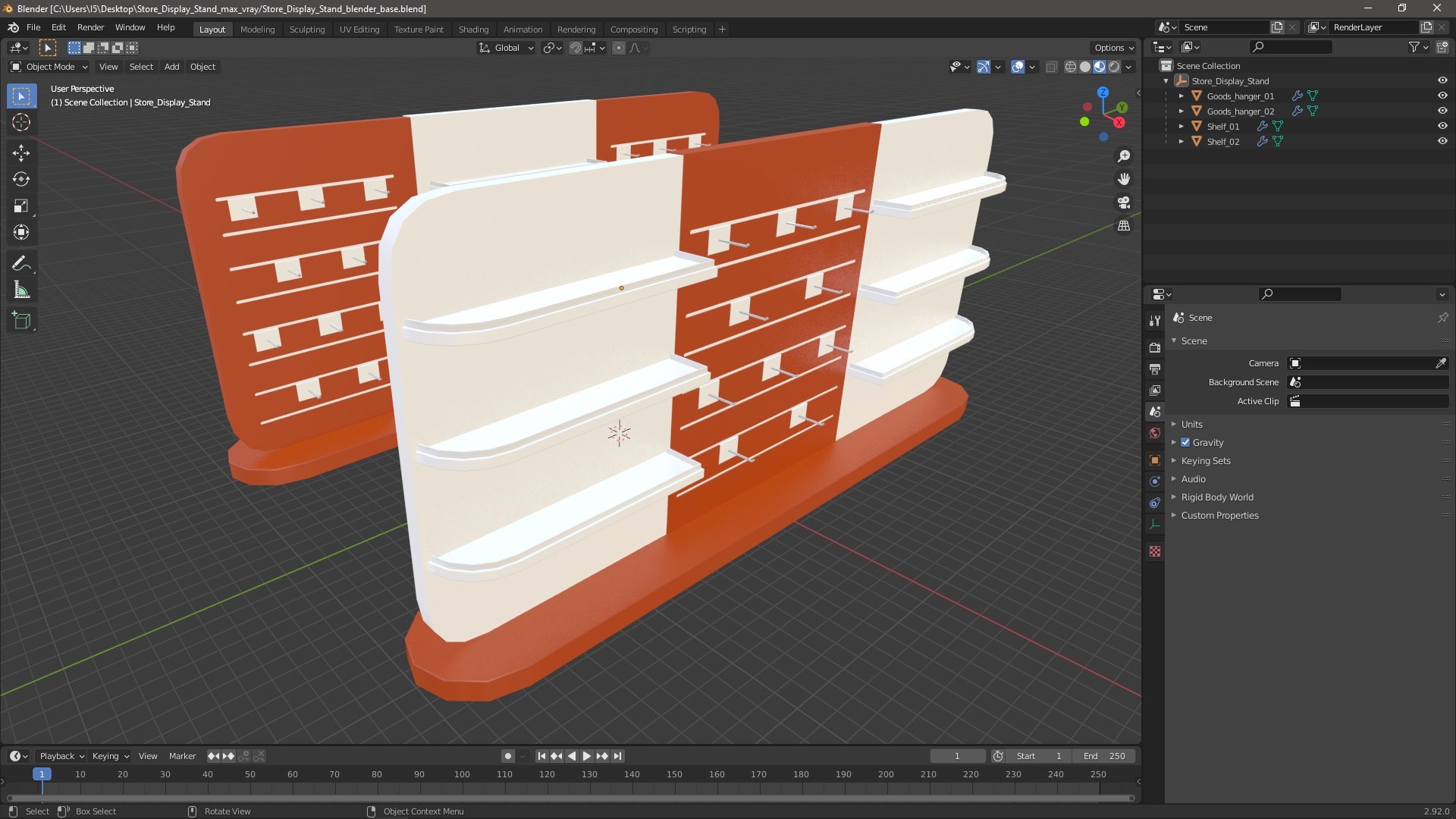Open the Add menu in viewport
Image resolution: width=1456 pixels, height=819 pixels.
pyautogui.click(x=172, y=67)
